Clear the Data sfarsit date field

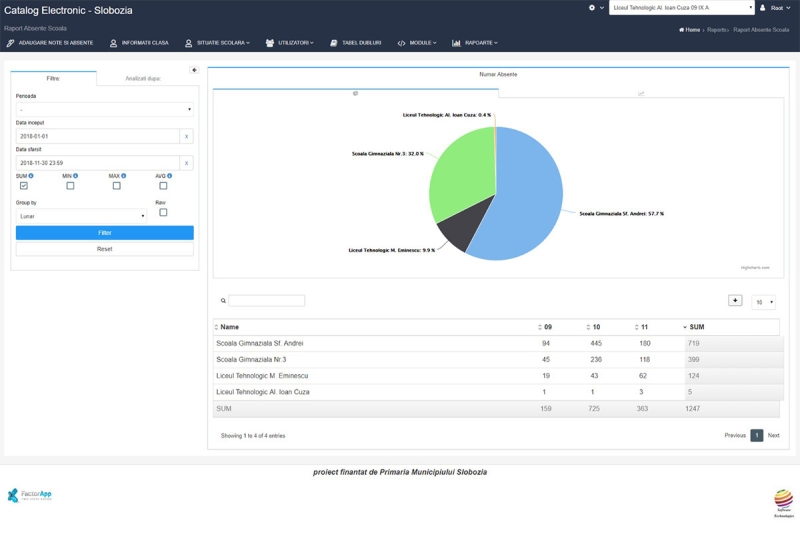186,163
